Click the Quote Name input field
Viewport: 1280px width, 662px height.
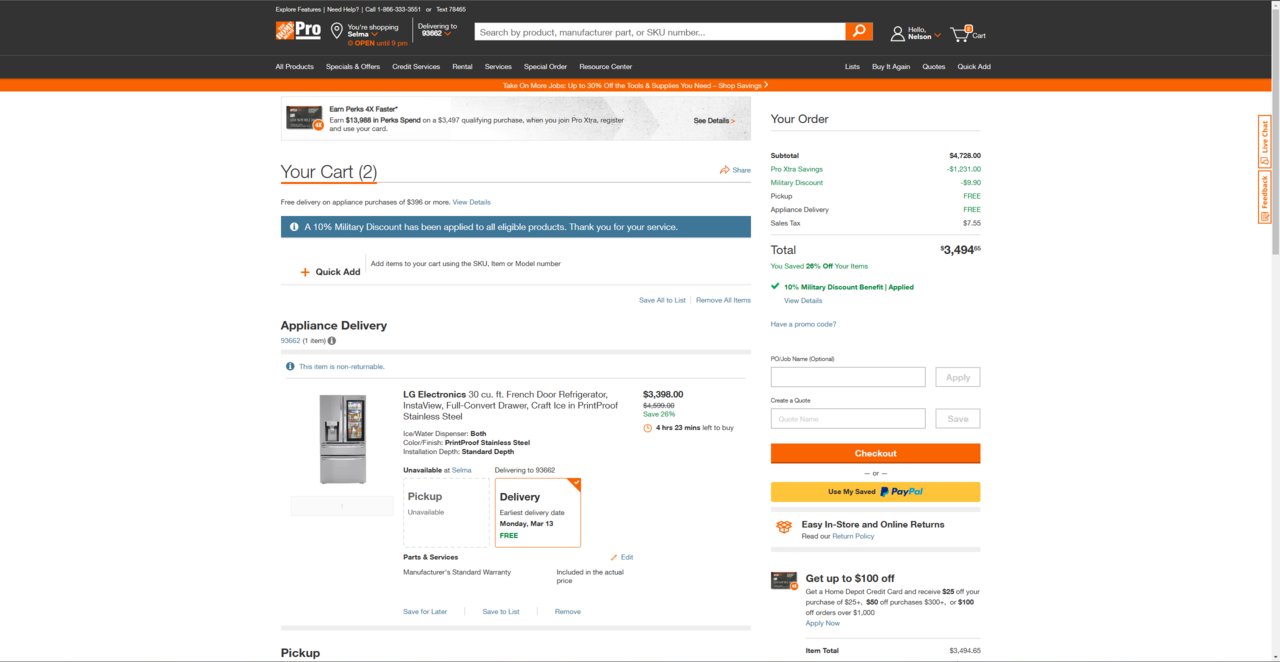pos(848,419)
